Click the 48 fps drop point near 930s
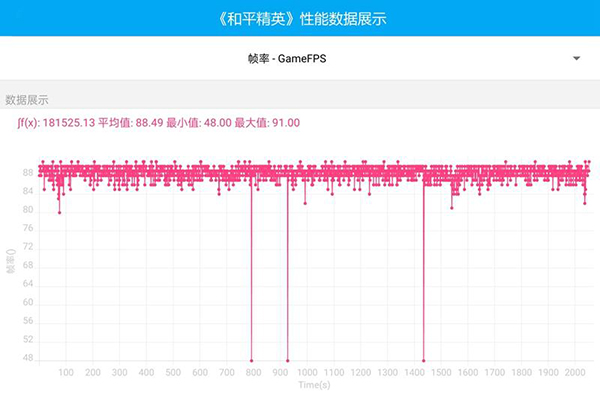The image size is (600, 400). [x=288, y=360]
